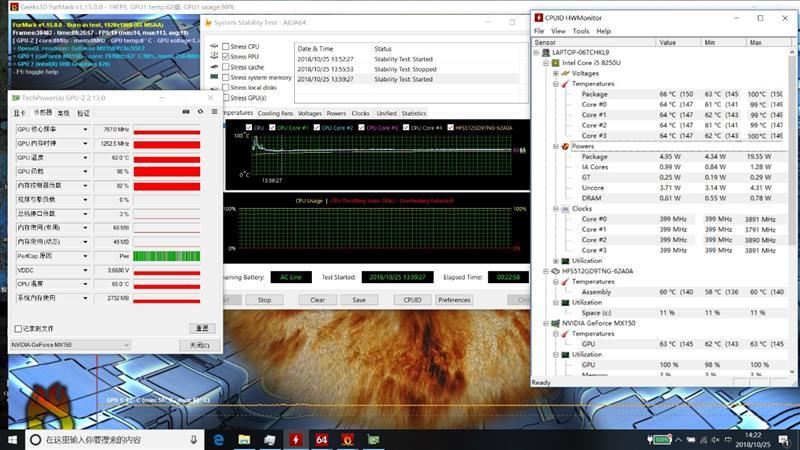Viewport: 800px width, 450px height.
Task: Click the CPUID button in AIDA64
Action: pos(412,300)
